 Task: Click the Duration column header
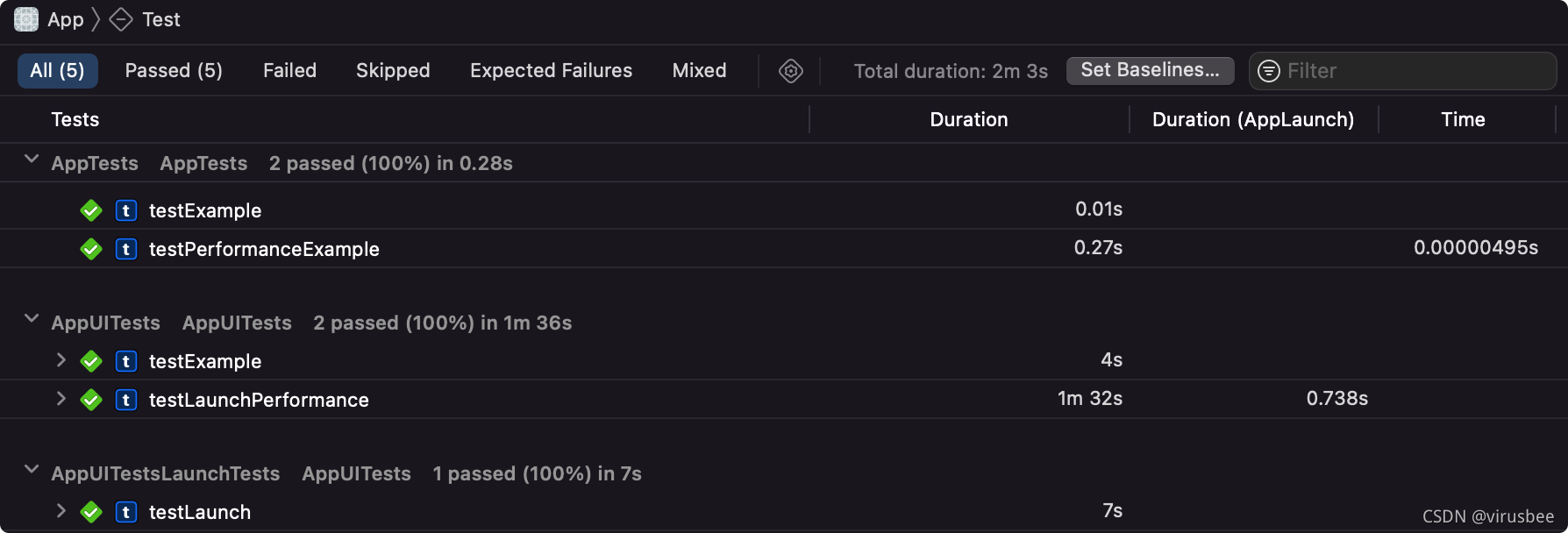[x=968, y=119]
